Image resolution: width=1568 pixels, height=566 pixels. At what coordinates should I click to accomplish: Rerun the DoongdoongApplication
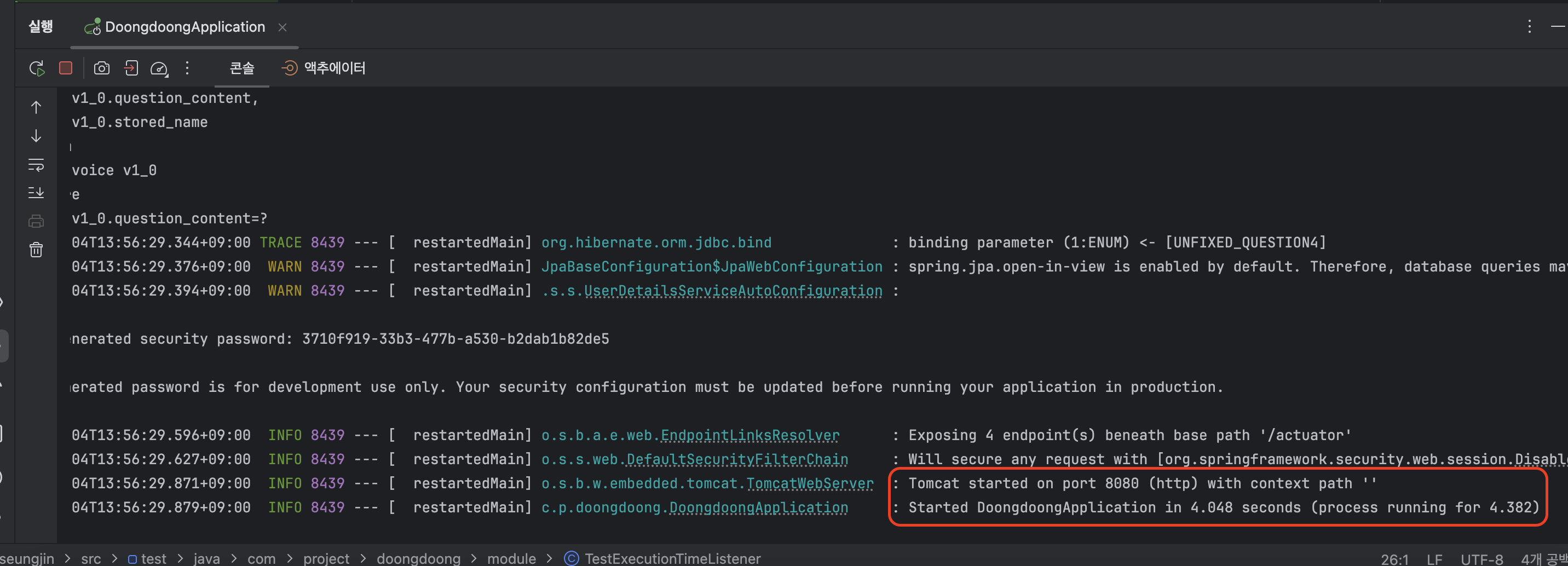[x=37, y=68]
